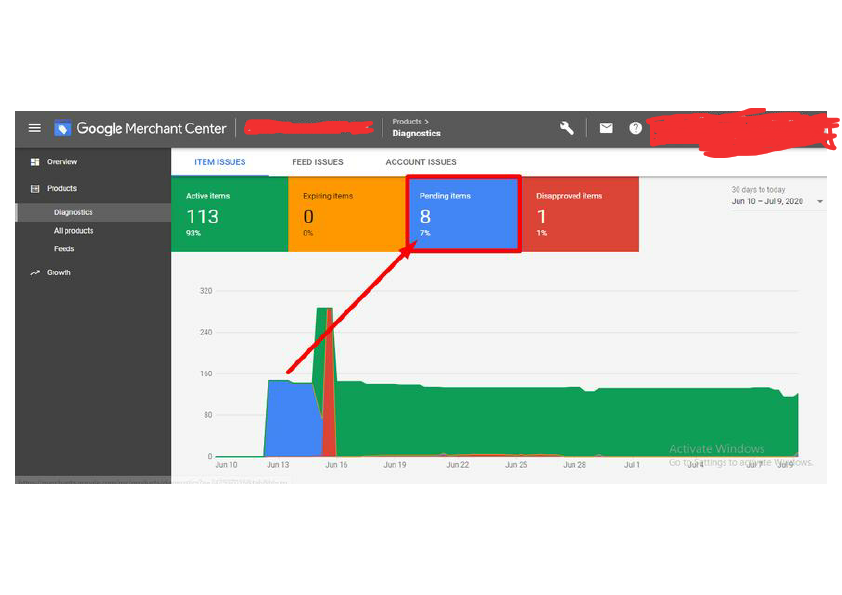Click the Jun 22 axis label on chart

tap(458, 465)
